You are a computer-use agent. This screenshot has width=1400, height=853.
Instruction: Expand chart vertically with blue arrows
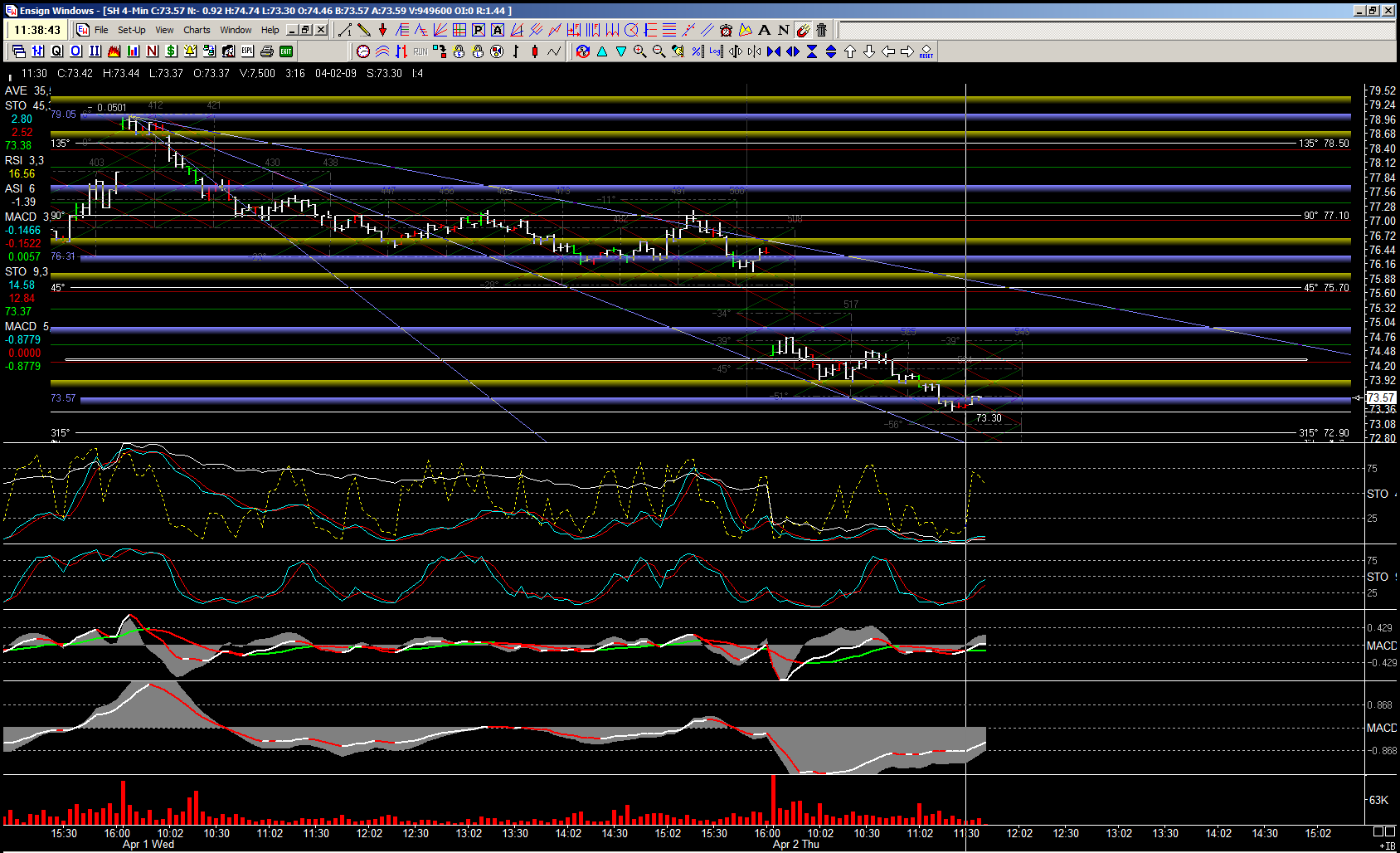[831, 51]
